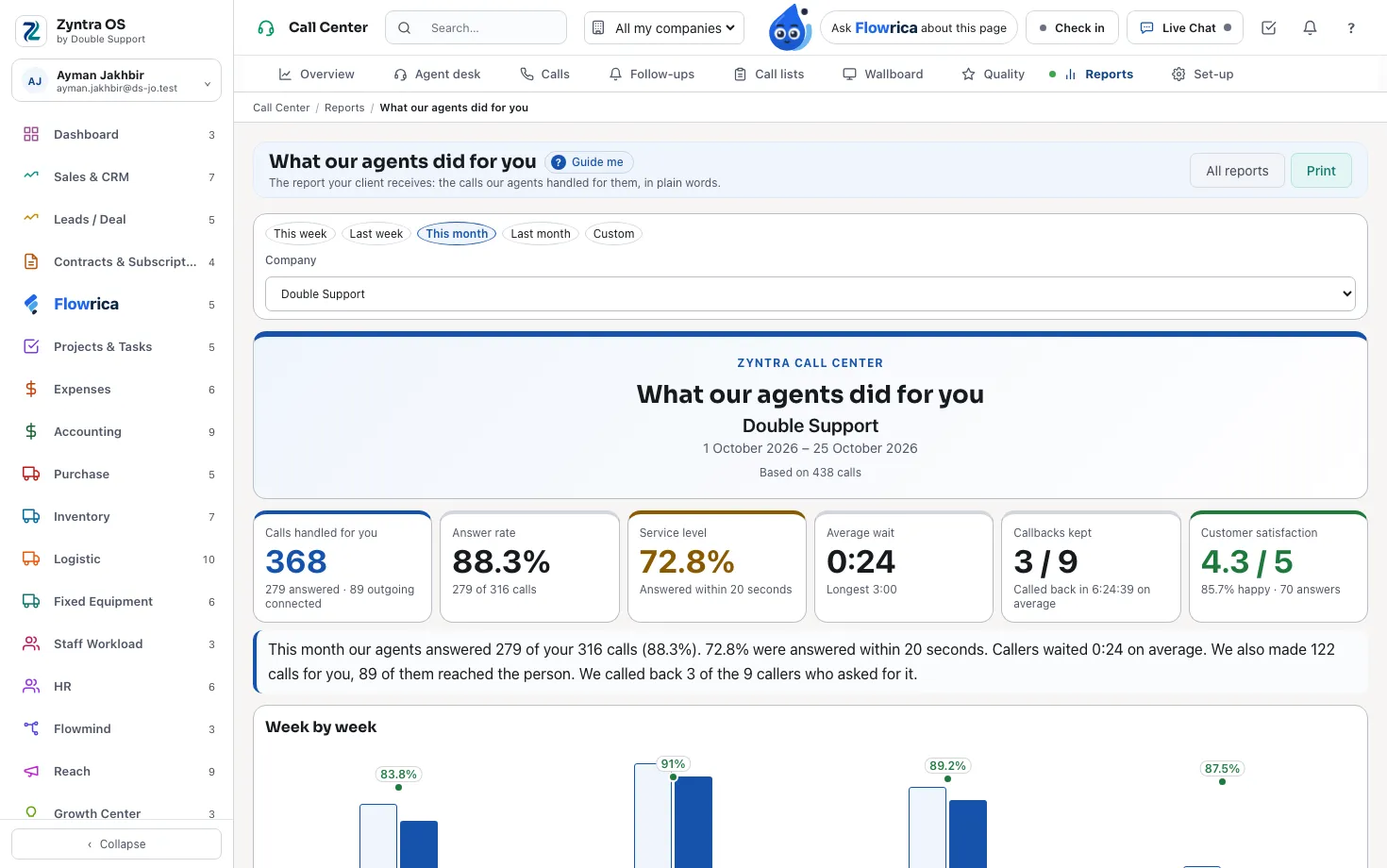Open the Follow-ups tab
This screenshot has width=1387, height=868.
pos(651,74)
